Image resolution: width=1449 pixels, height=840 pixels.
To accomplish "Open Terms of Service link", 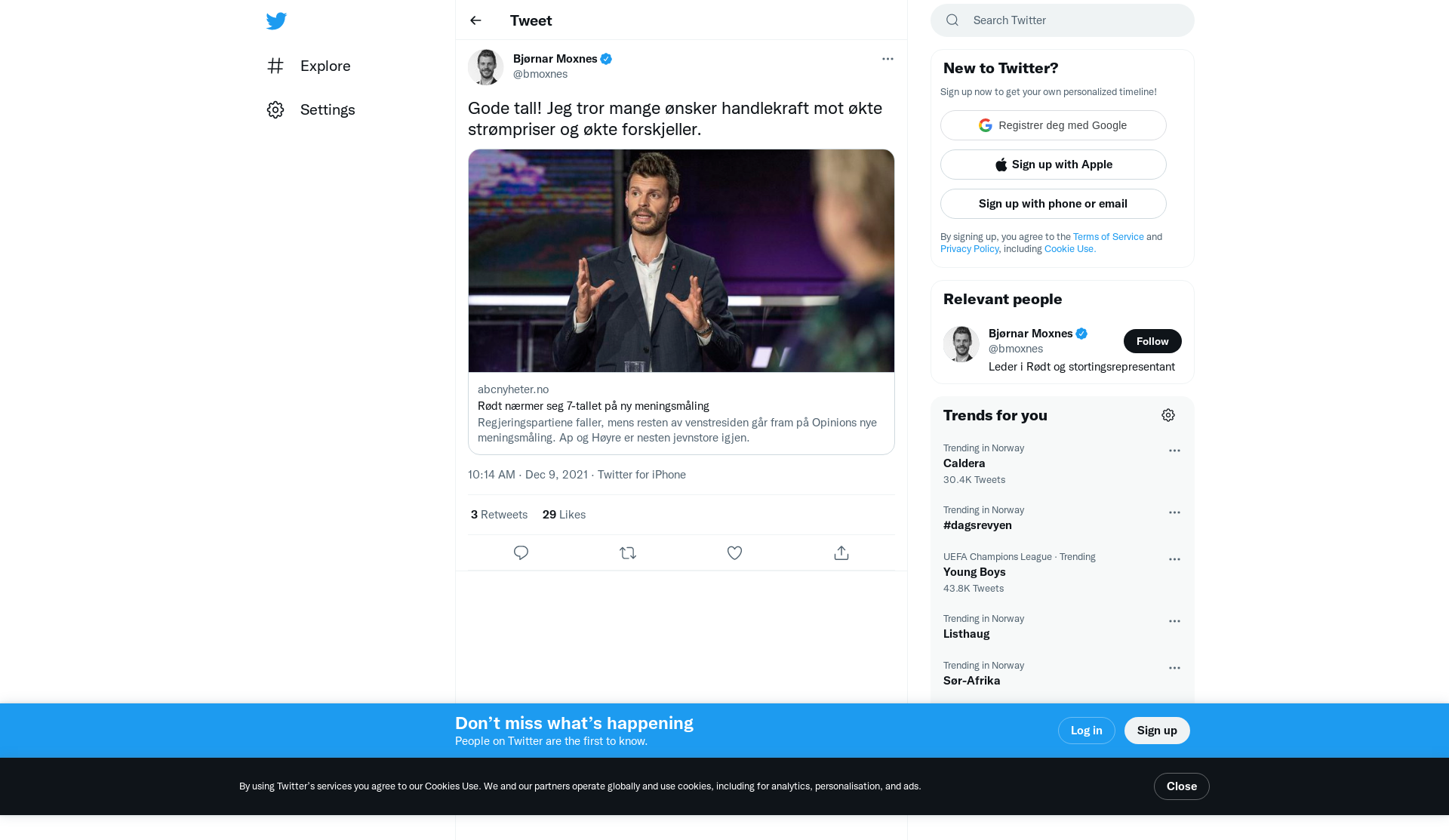I will [1109, 237].
